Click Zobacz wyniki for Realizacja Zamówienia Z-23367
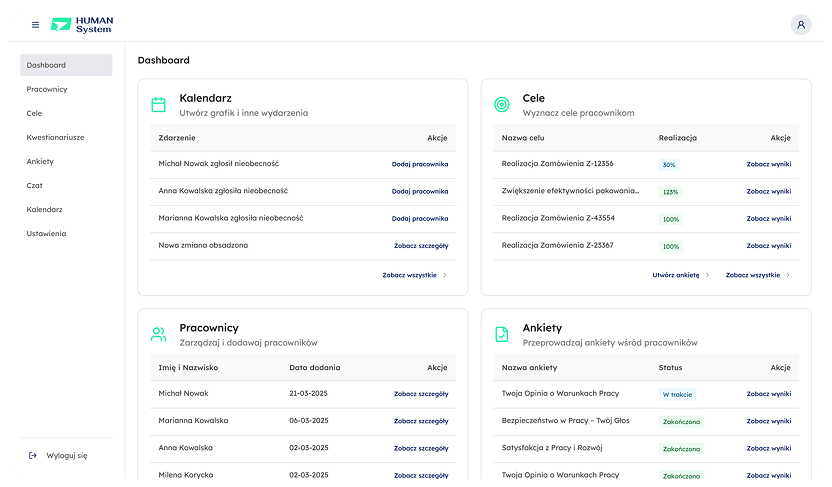Viewport: 832px width, 487px height. 768,246
